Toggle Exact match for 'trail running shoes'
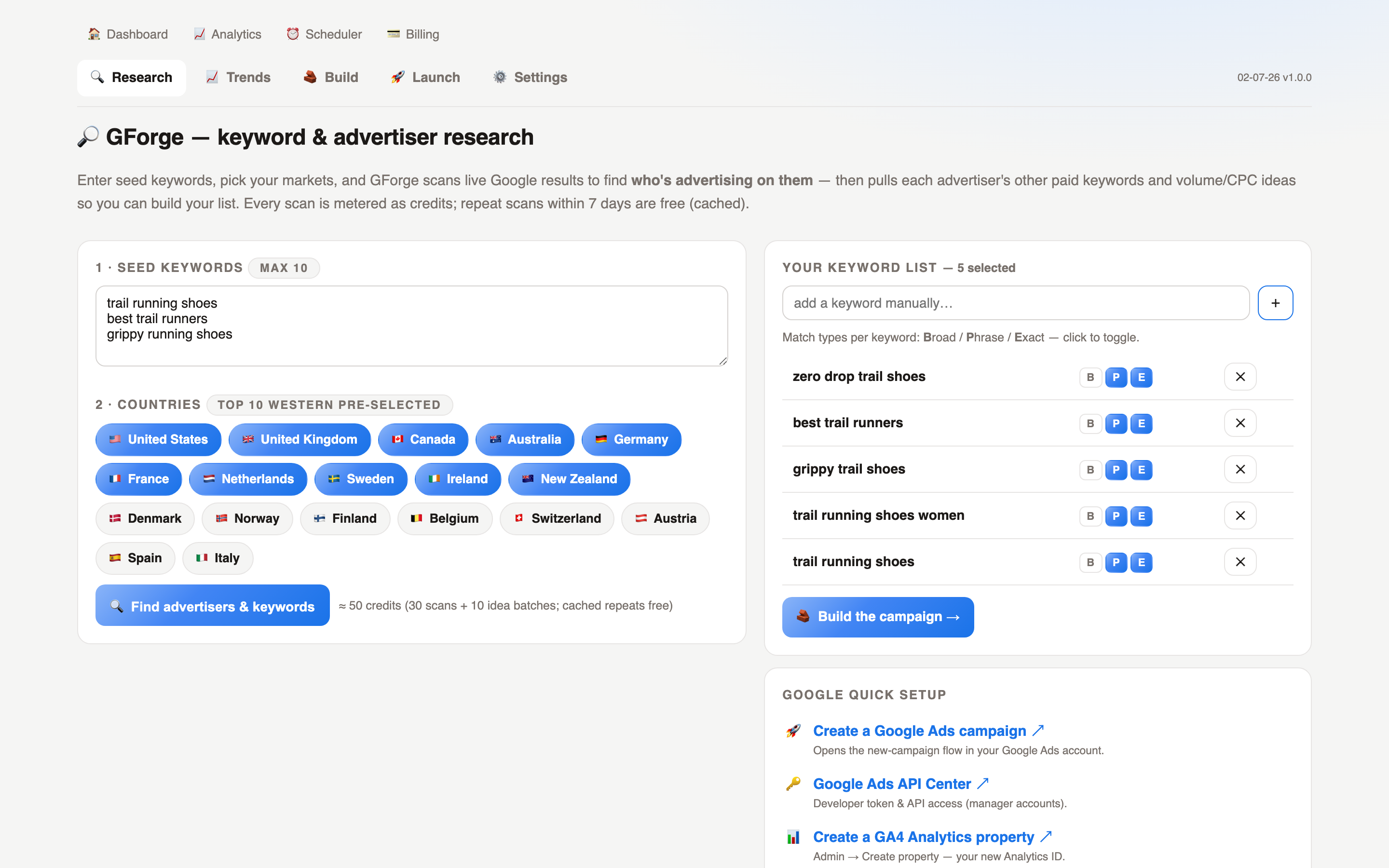The height and width of the screenshot is (868, 1389). pyautogui.click(x=1141, y=563)
